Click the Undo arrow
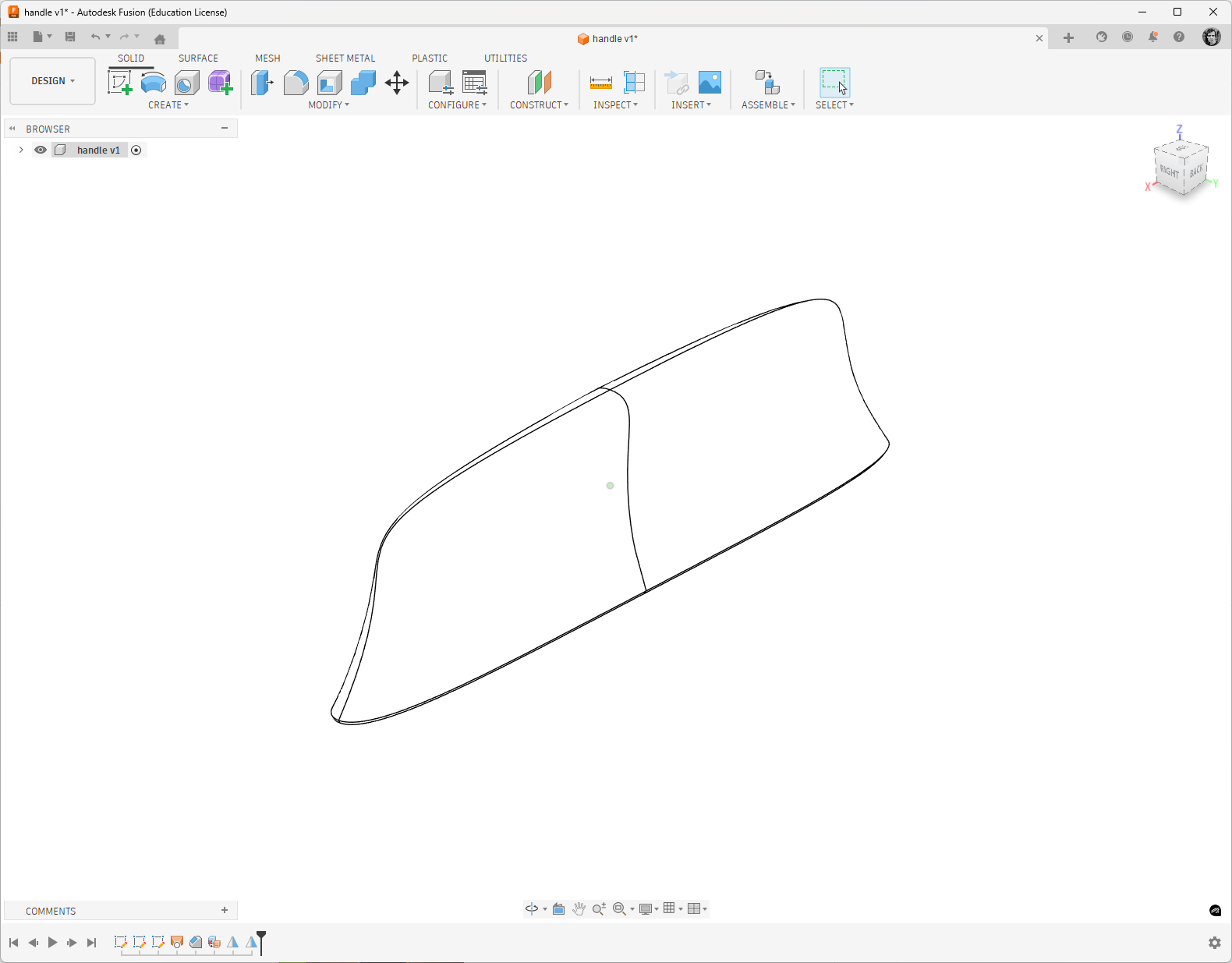This screenshot has width=1232, height=963. [95, 37]
